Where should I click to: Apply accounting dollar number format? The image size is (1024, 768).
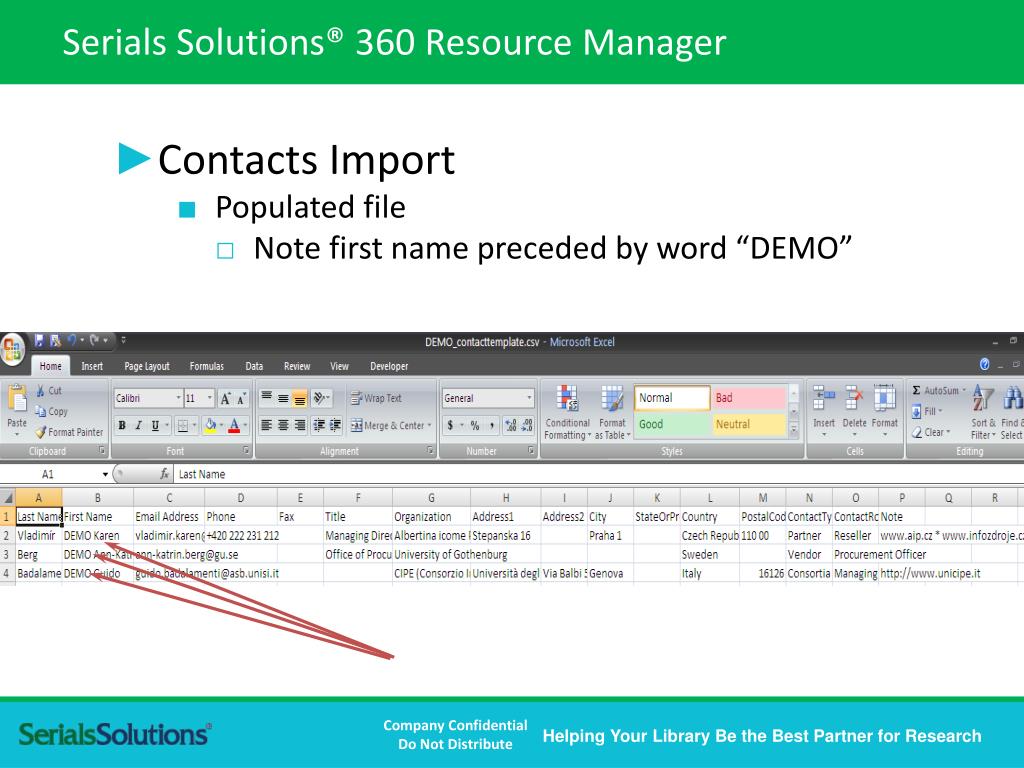pyautogui.click(x=450, y=425)
